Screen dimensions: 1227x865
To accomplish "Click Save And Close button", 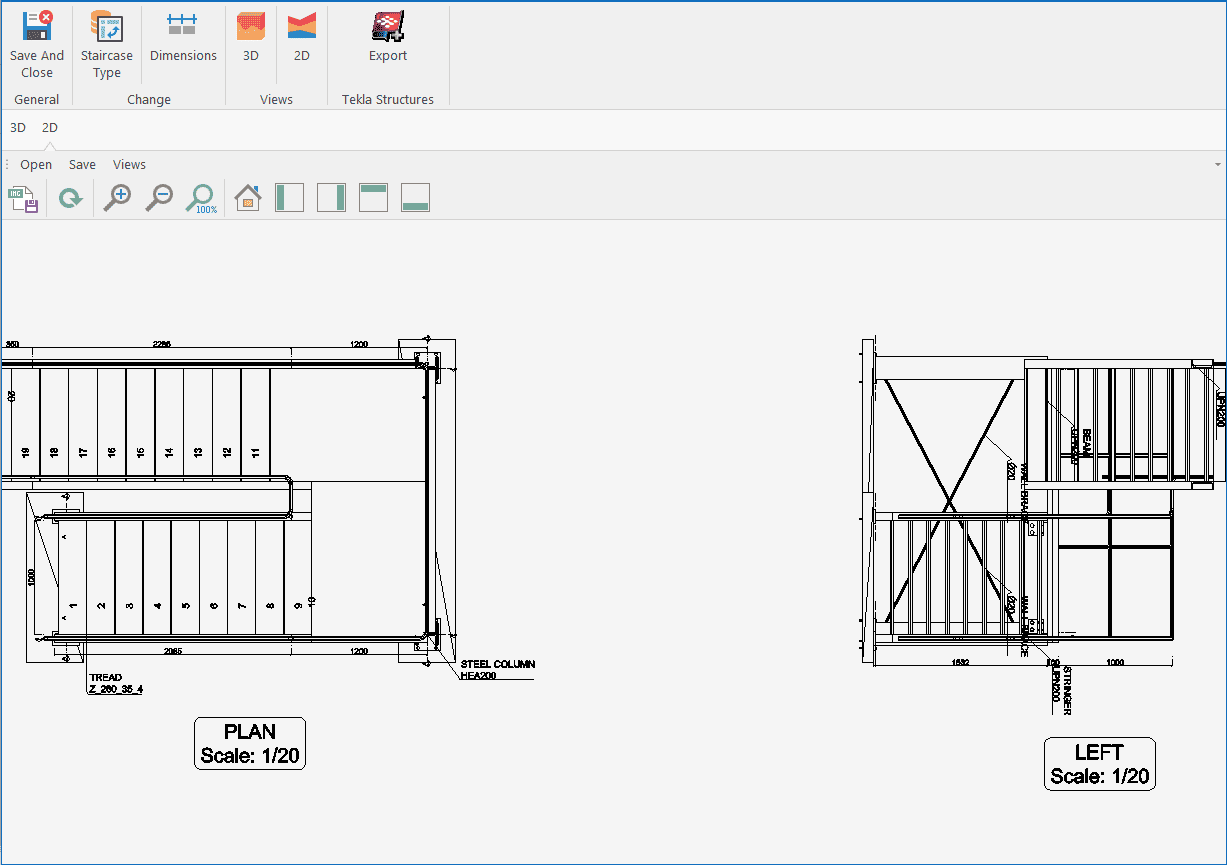I will coord(37,45).
